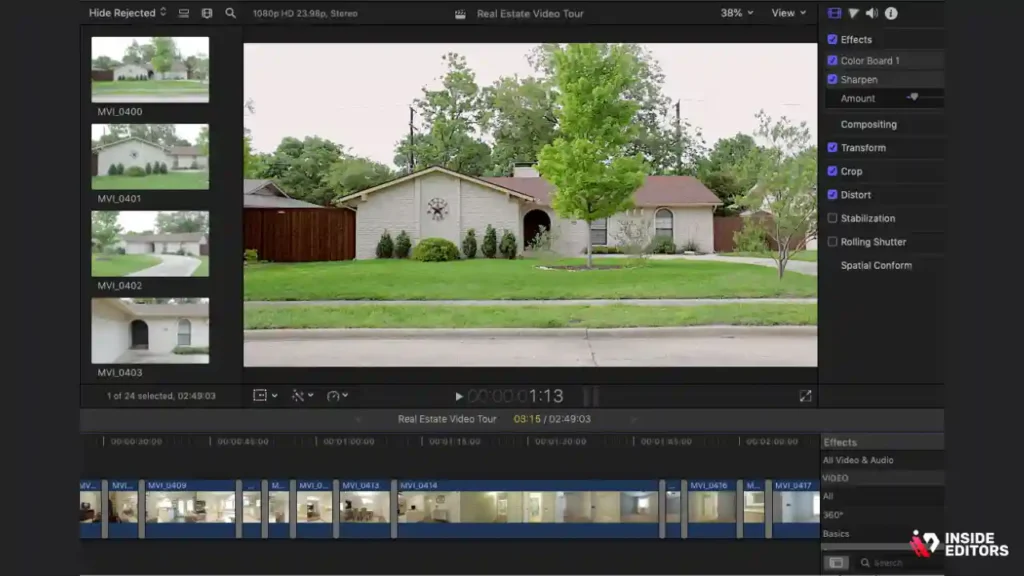Viewport: 1024px width, 576px height.
Task: Click the retime speedometer icon
Action: pos(333,396)
